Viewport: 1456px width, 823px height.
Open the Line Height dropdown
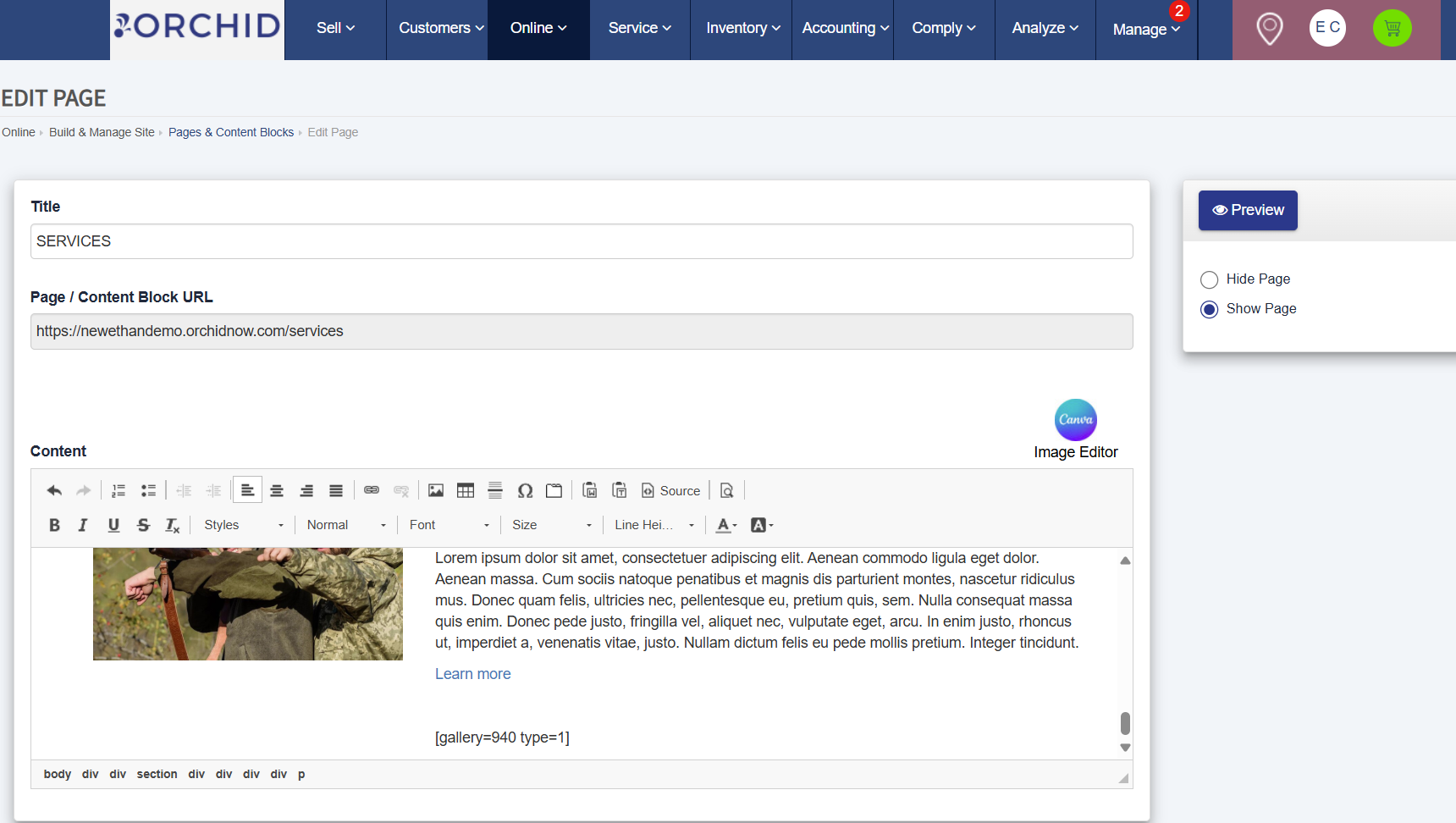654,525
